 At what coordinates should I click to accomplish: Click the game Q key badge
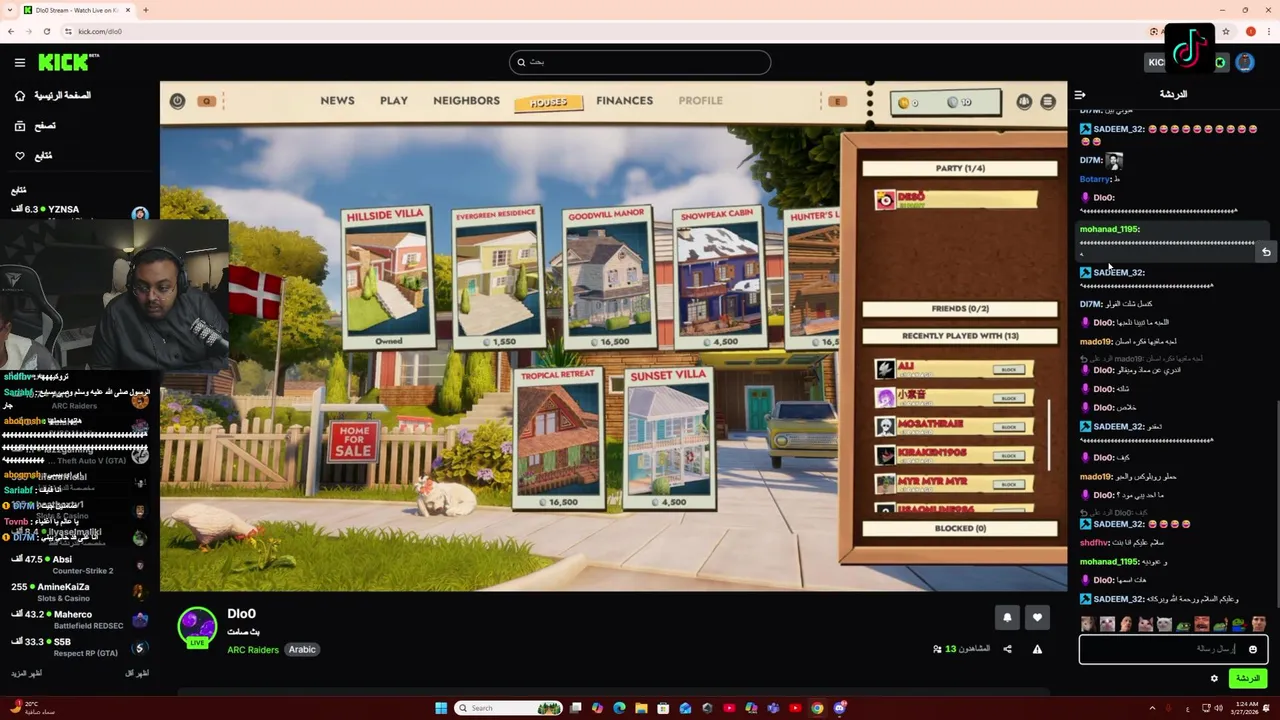(x=207, y=101)
